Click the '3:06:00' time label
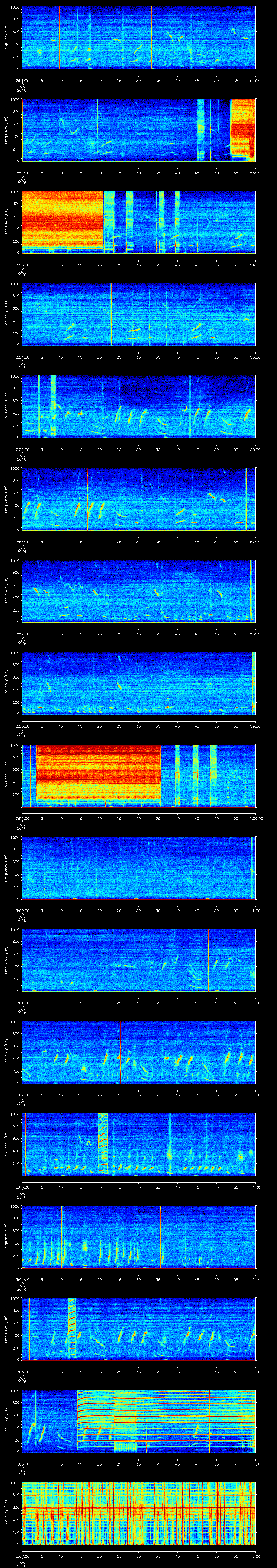277x1568 pixels. [x=21, y=1463]
